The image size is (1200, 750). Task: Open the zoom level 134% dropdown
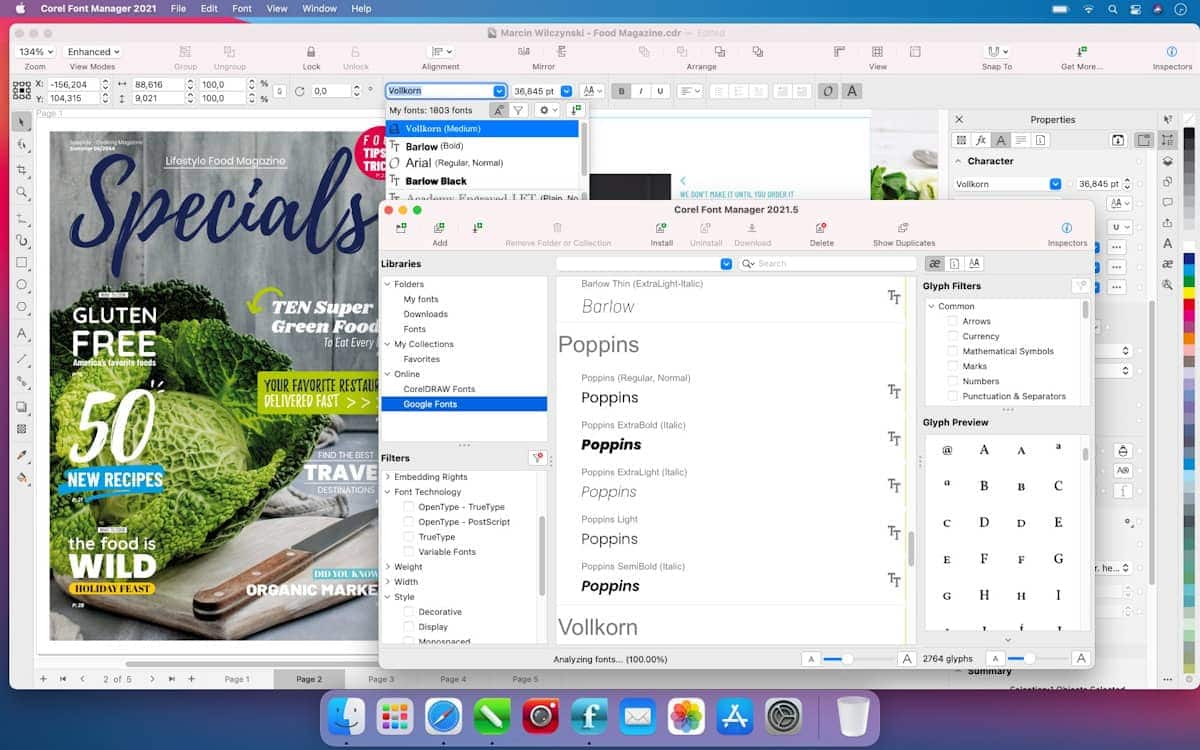[36, 52]
